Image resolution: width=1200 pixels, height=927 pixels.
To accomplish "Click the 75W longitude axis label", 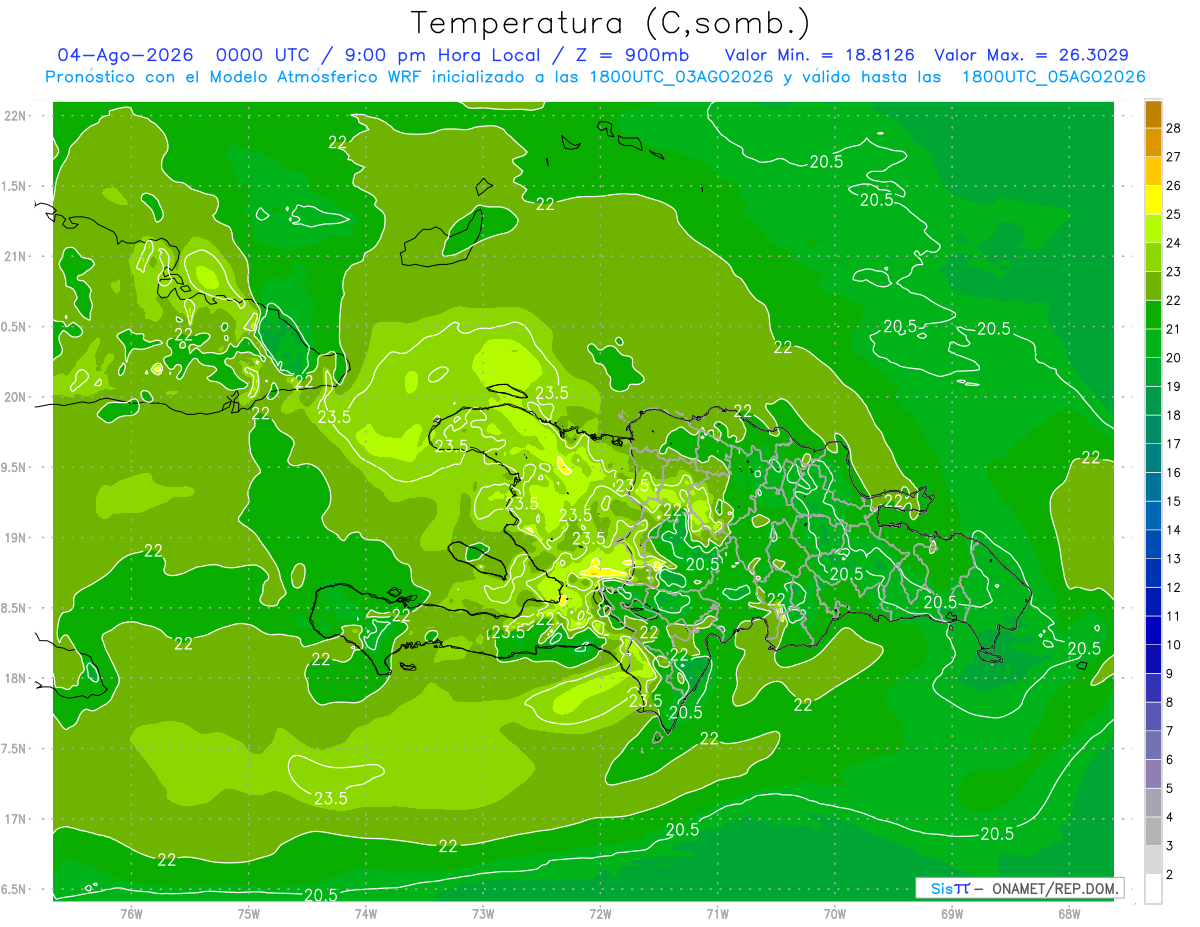I will [248, 913].
